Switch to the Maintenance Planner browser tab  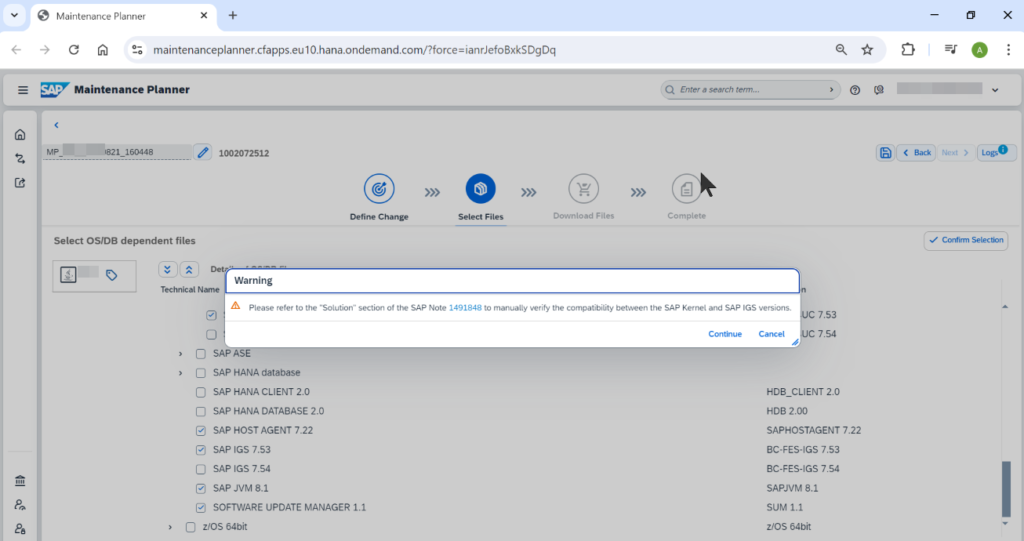[x=123, y=16]
